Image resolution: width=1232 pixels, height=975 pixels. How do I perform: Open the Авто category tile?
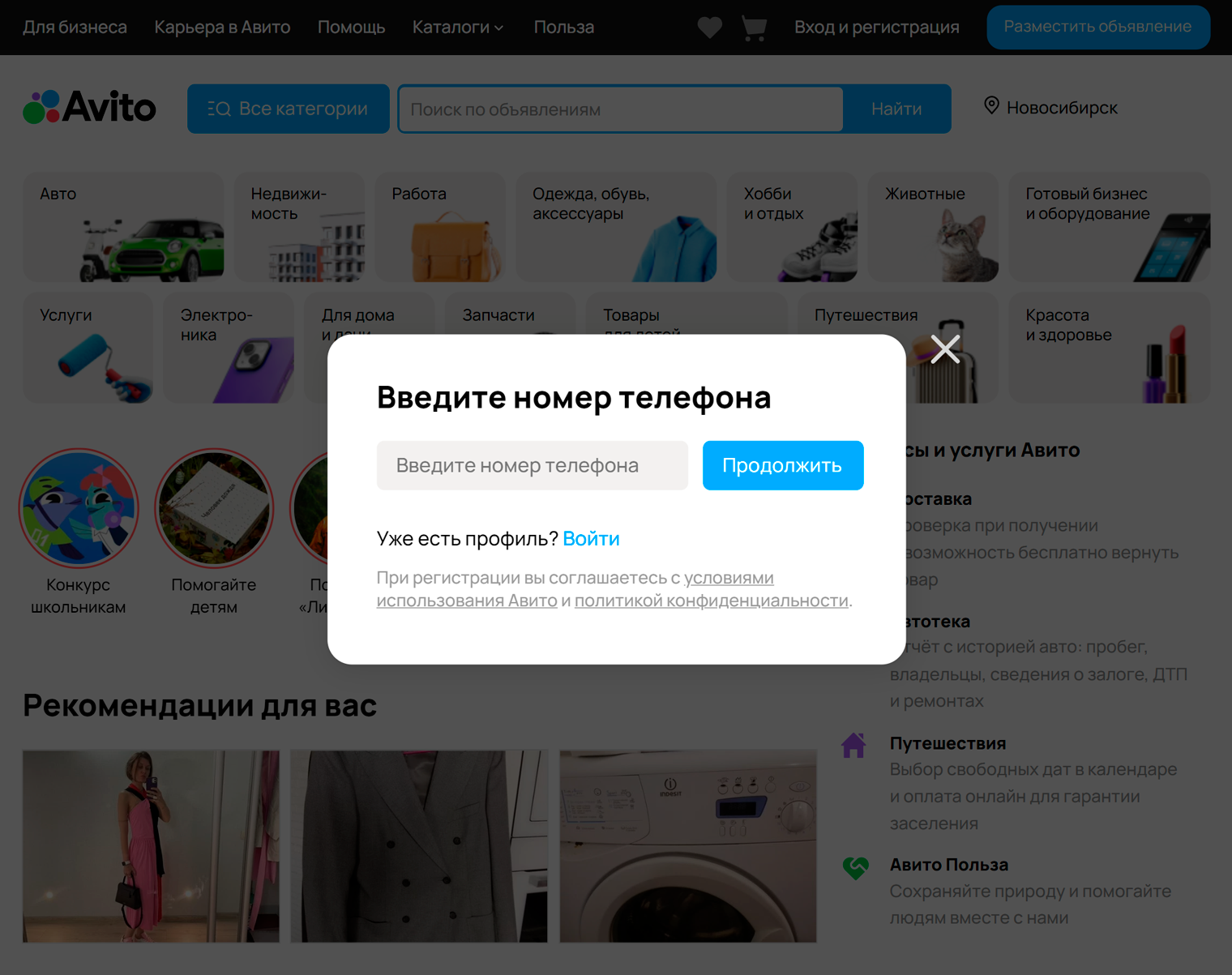[123, 227]
